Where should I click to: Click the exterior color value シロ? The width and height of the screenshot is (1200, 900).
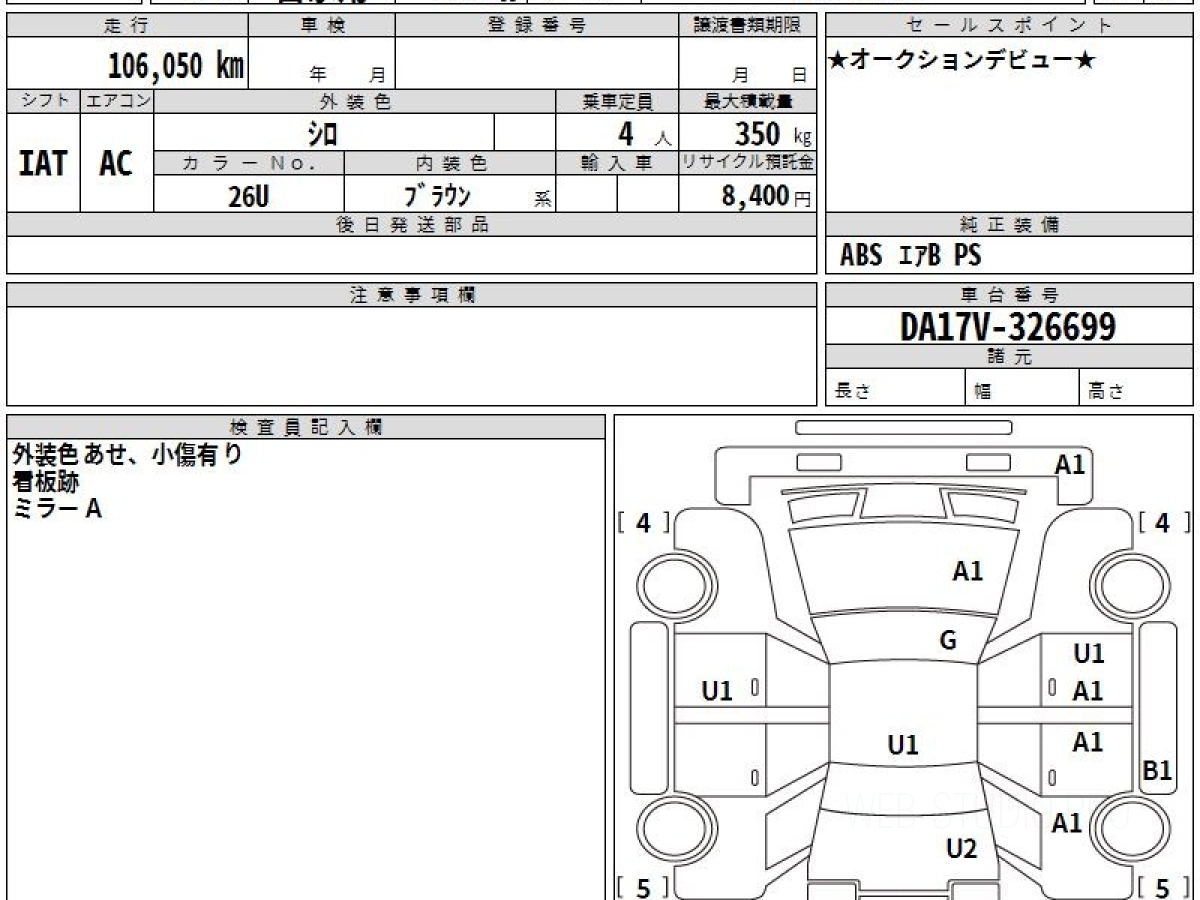pyautogui.click(x=322, y=133)
